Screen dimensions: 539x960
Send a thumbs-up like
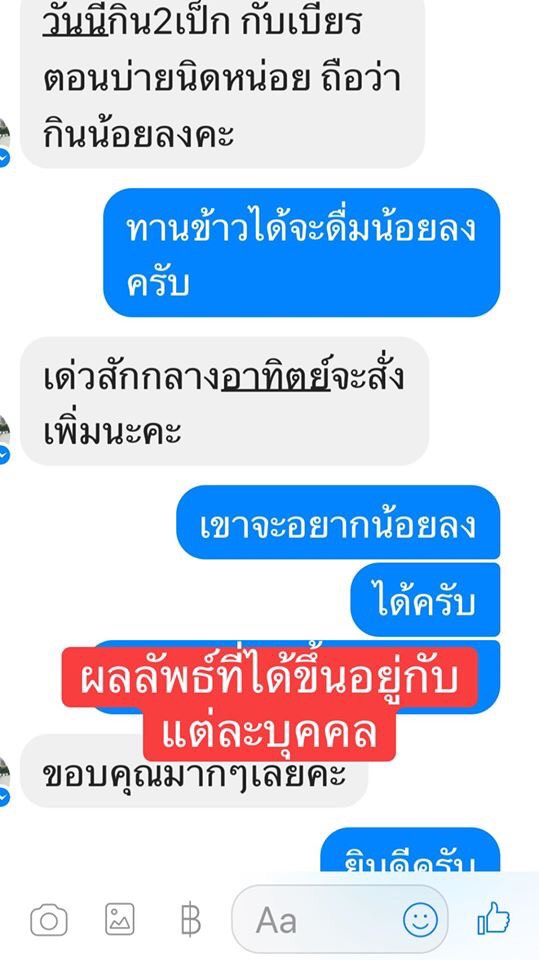pyautogui.click(x=494, y=918)
